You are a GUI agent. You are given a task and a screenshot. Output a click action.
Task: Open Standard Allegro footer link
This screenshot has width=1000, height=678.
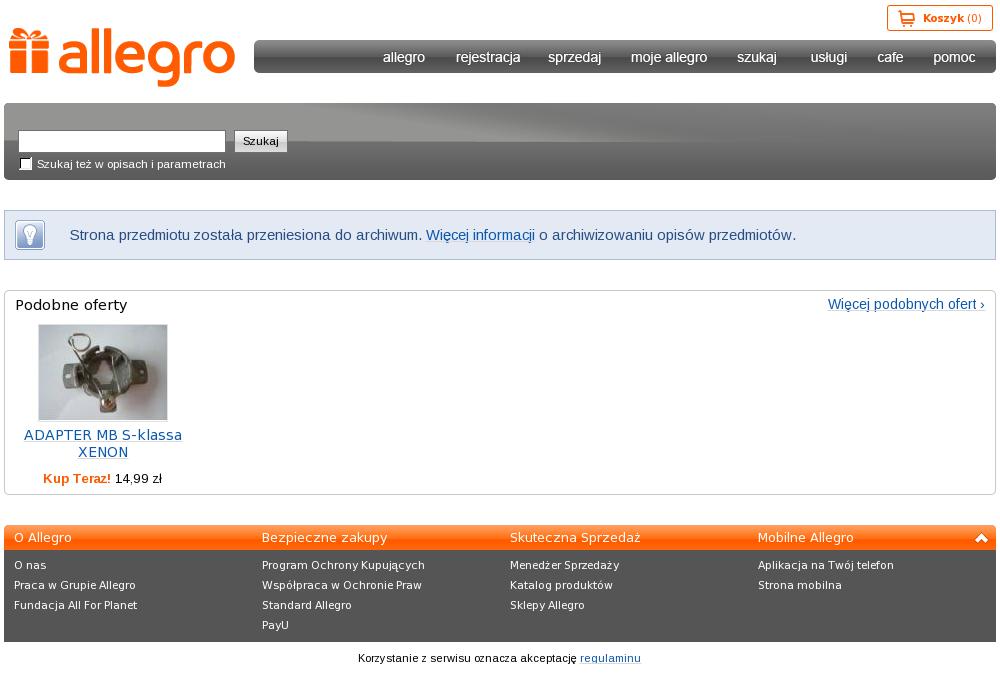pos(306,605)
